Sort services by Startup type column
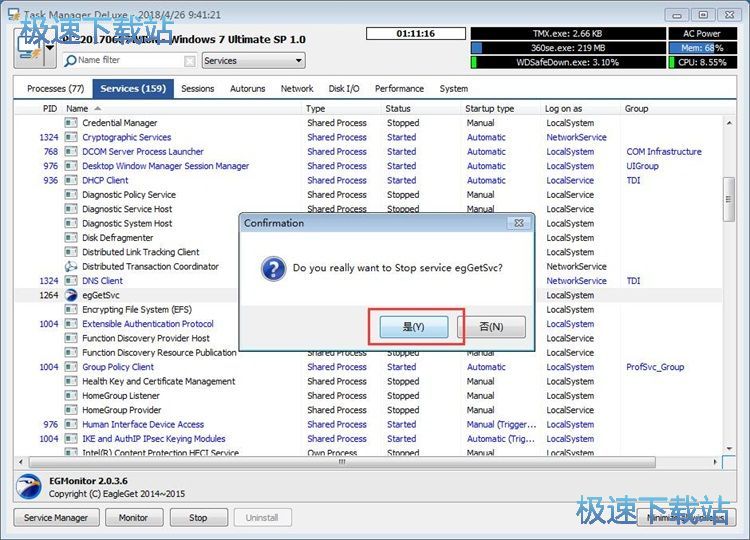This screenshot has height=540, width=750. point(490,108)
